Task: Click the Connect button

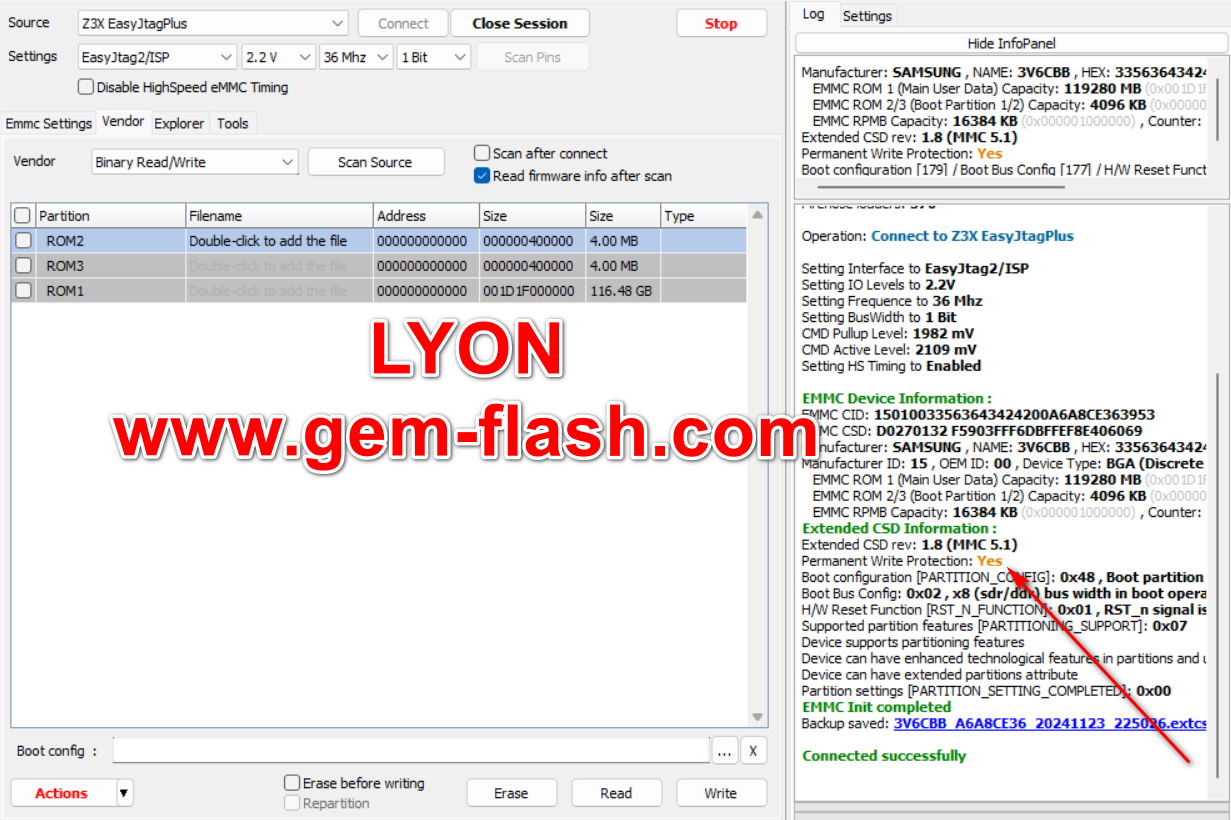Action: [x=403, y=23]
